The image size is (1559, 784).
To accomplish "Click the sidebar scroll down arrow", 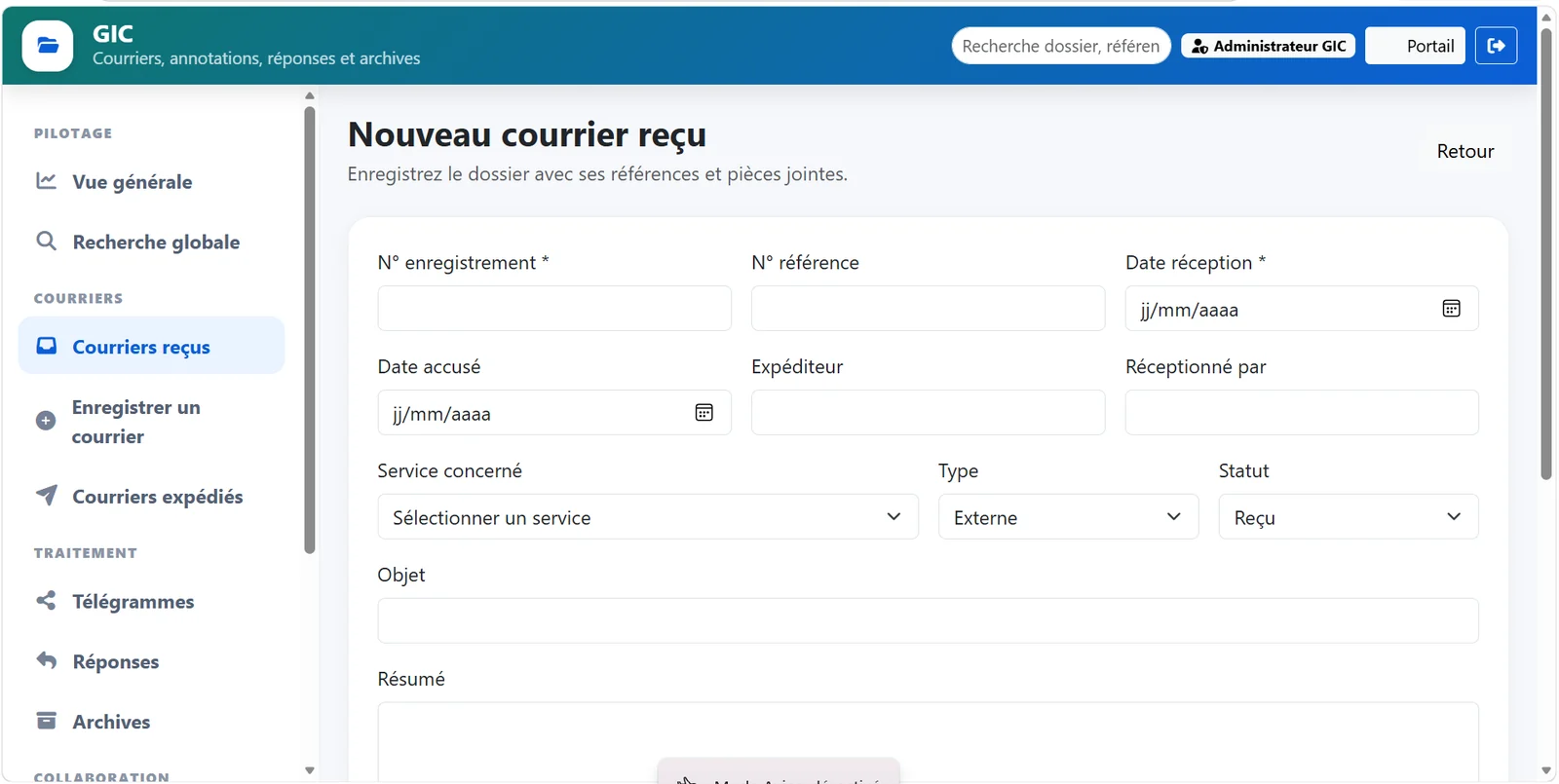I will pos(310,770).
